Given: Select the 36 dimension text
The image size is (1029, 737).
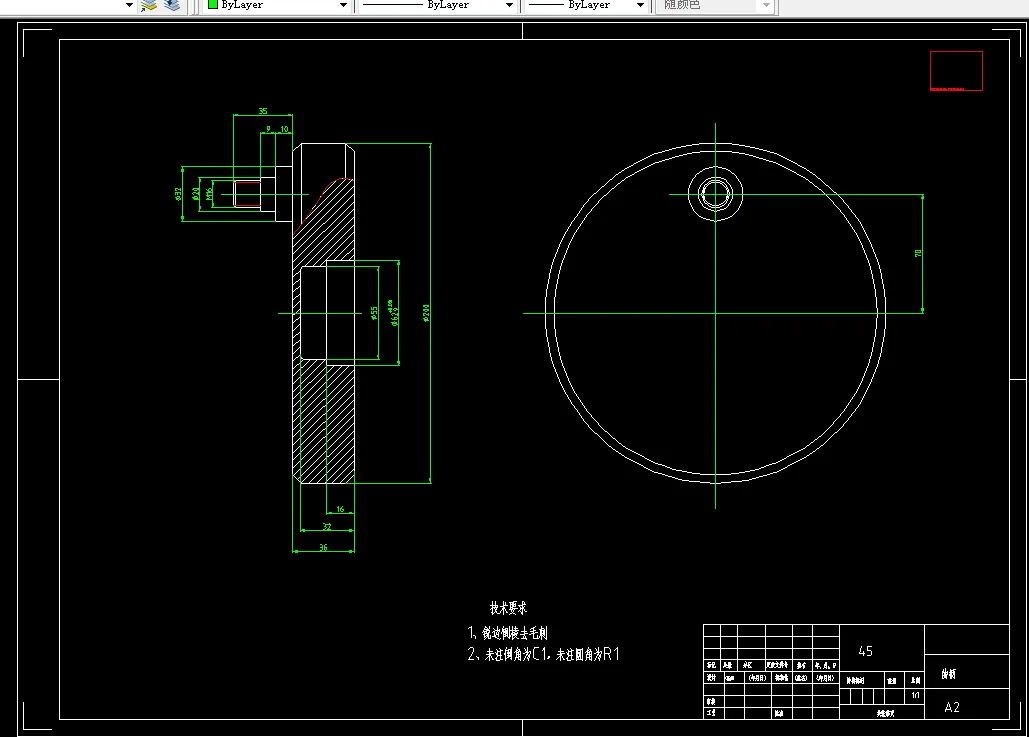Looking at the screenshot, I should (x=323, y=547).
